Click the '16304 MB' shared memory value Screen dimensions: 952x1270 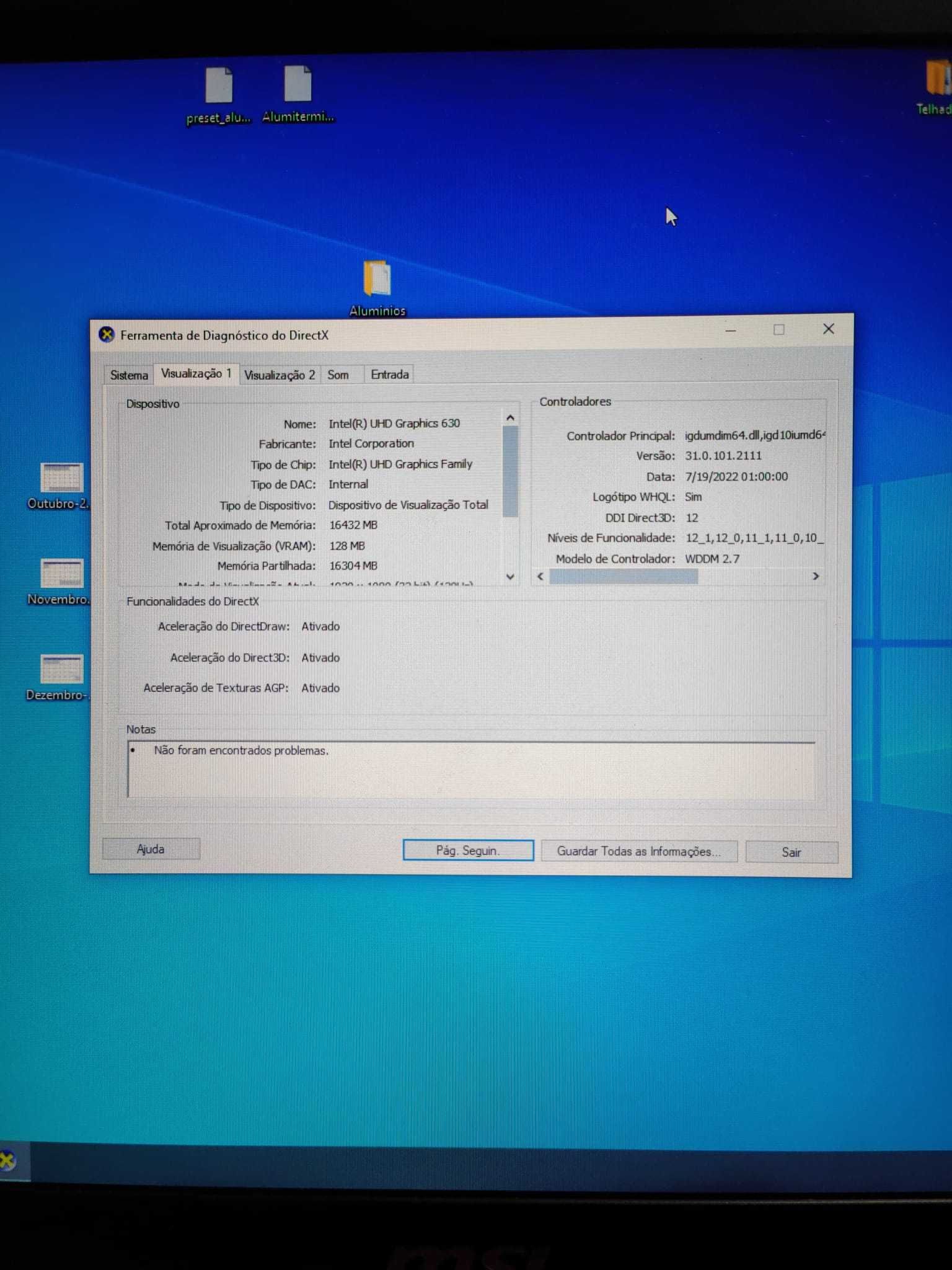point(353,566)
